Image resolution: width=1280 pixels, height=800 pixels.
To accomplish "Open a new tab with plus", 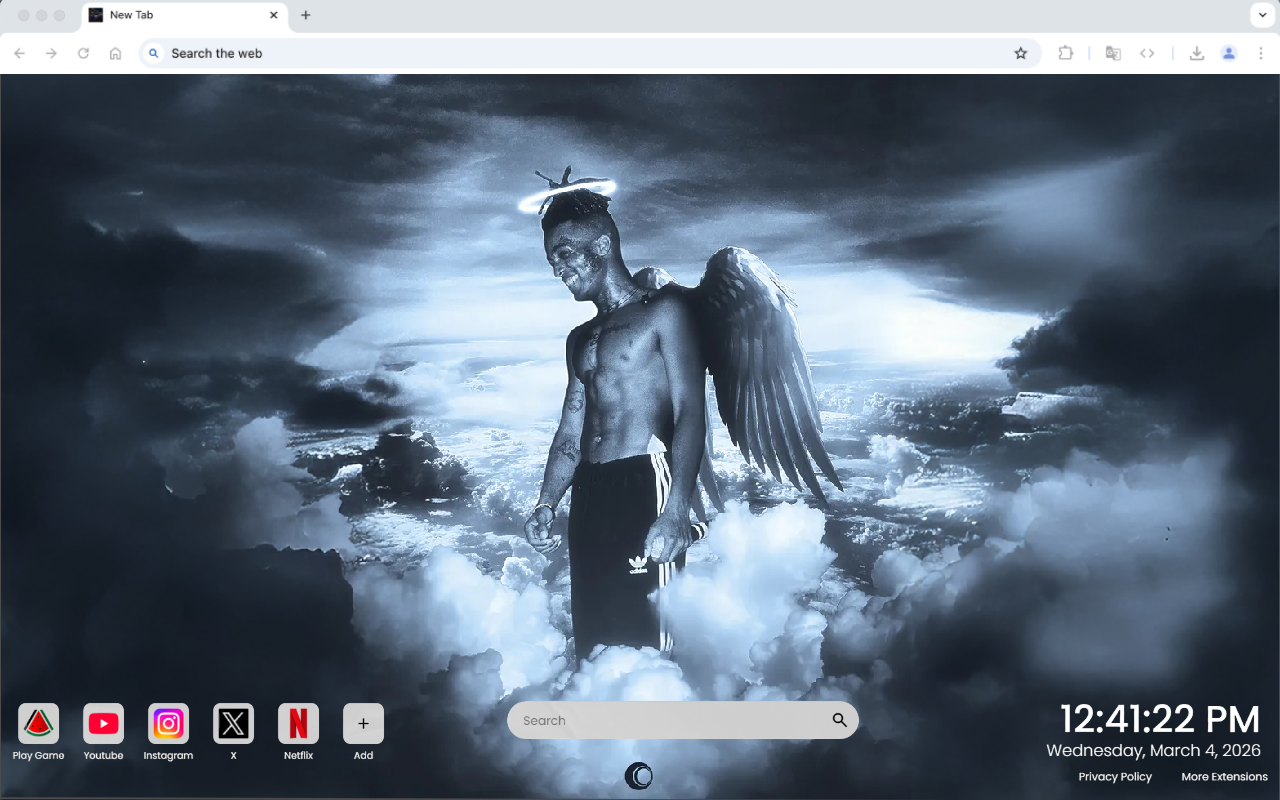I will [x=306, y=15].
